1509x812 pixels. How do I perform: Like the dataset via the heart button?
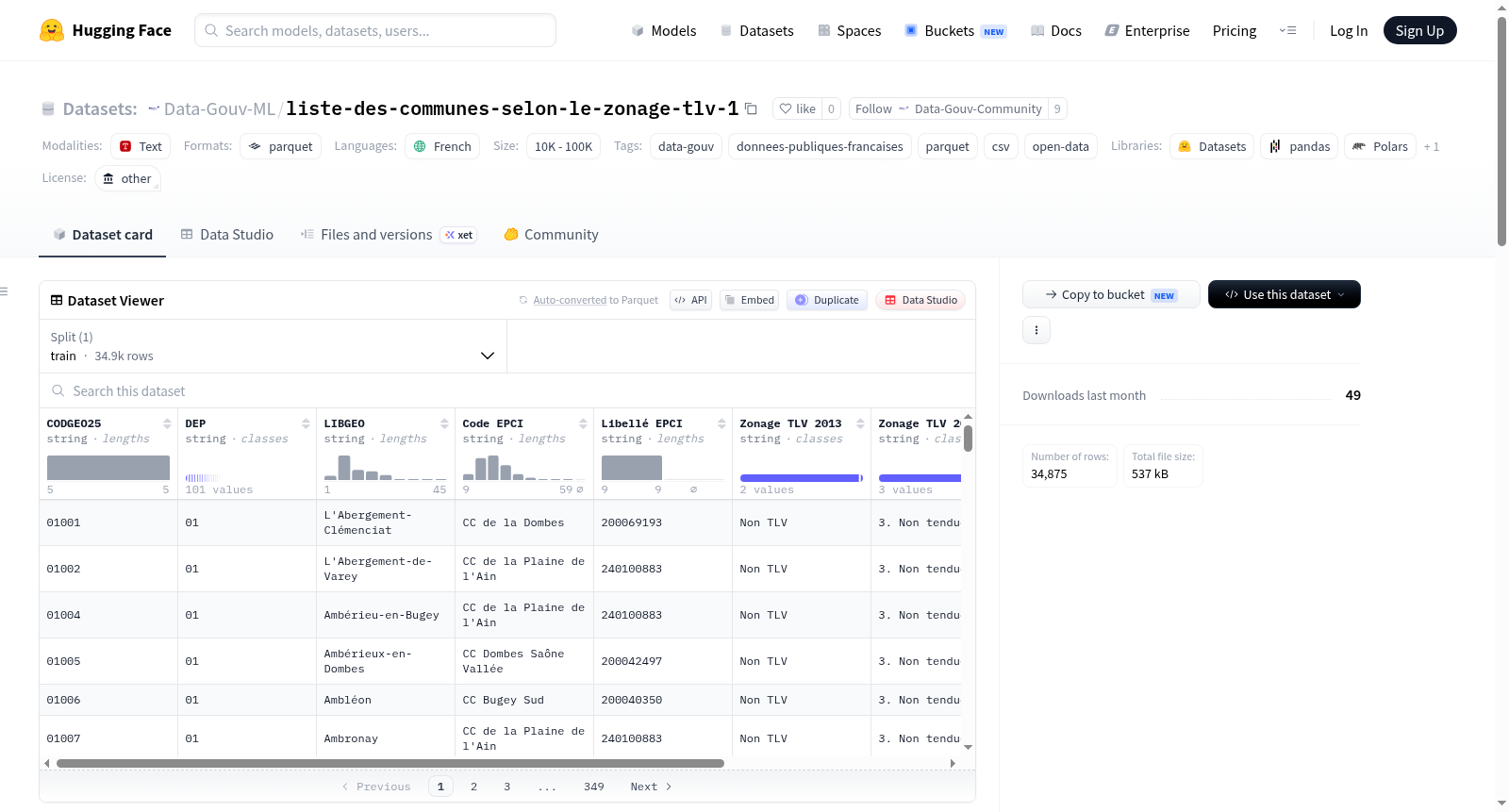[797, 108]
